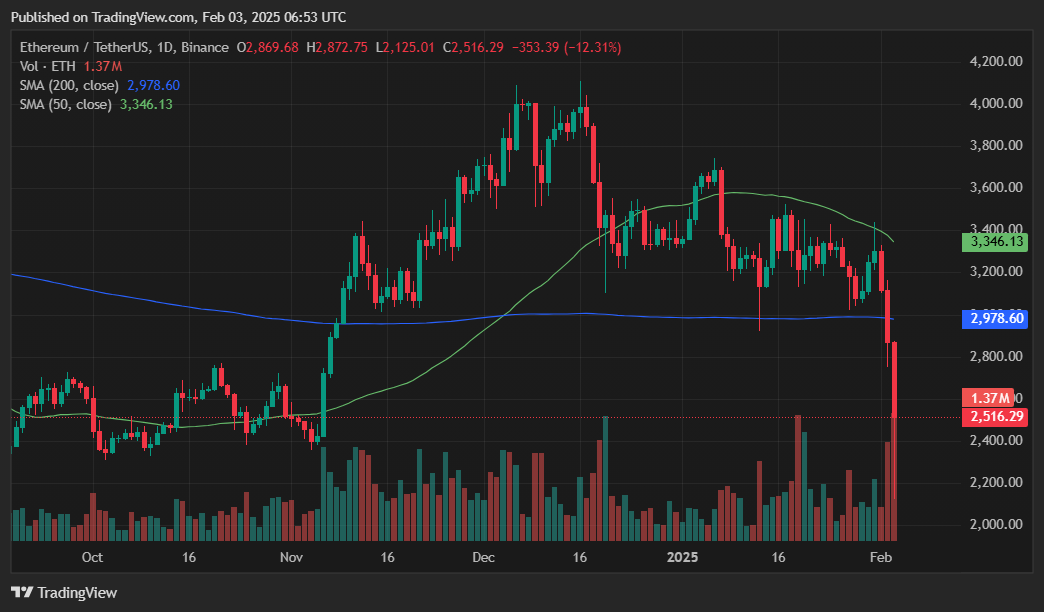
Task: Click the Nov label on time axis
Action: [291, 557]
